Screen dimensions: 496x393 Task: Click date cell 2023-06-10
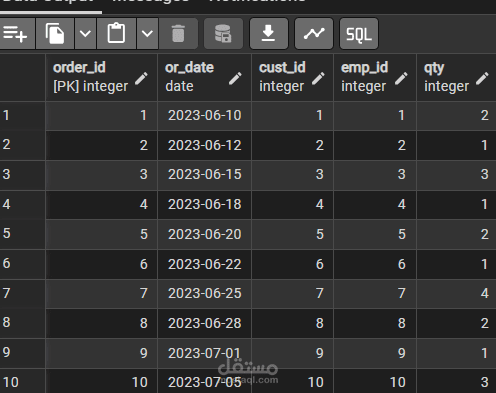204,116
